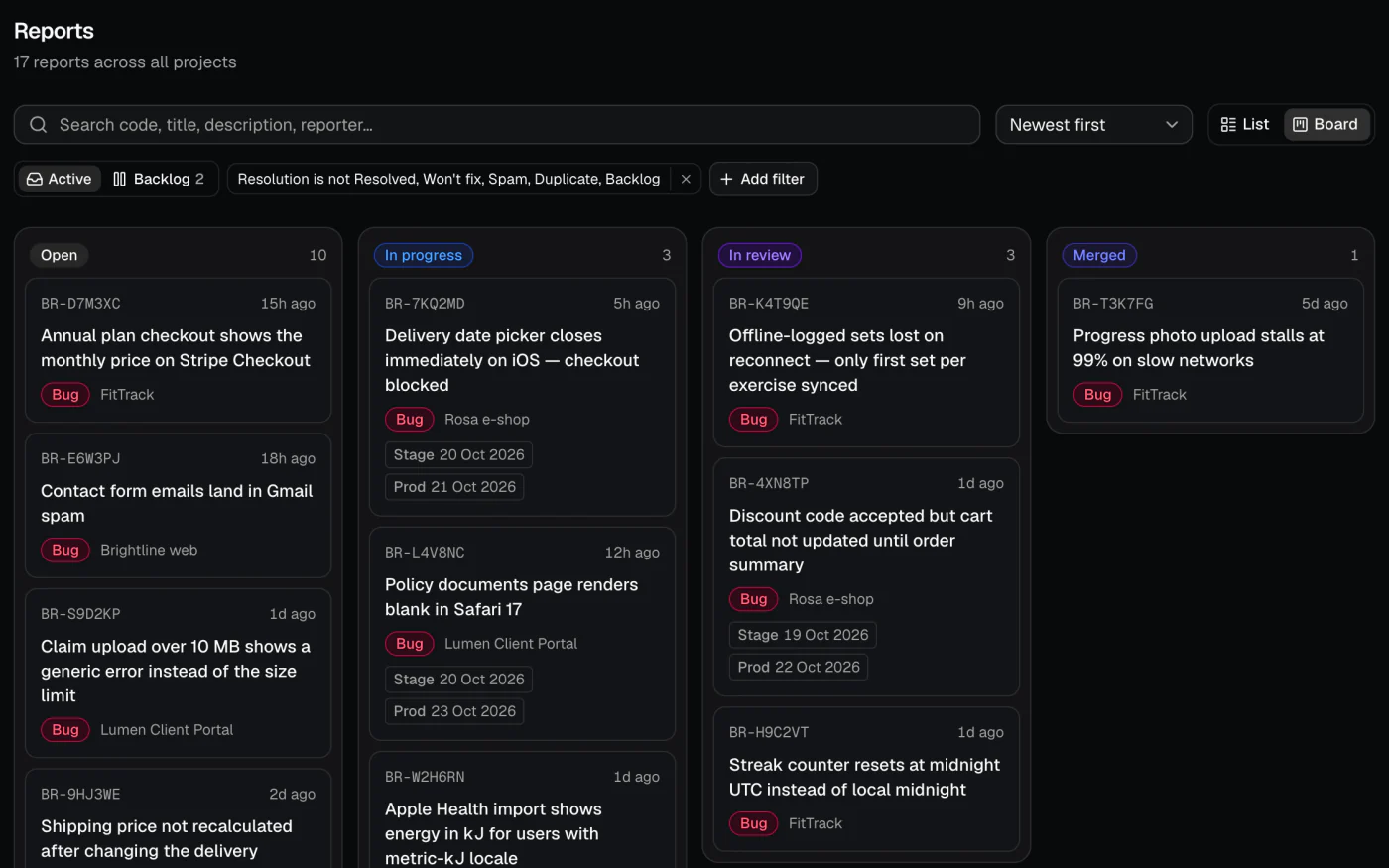Click Bug tag on BR-7KQ2MD card
Image resolution: width=1389 pixels, height=868 pixels.
[410, 420]
